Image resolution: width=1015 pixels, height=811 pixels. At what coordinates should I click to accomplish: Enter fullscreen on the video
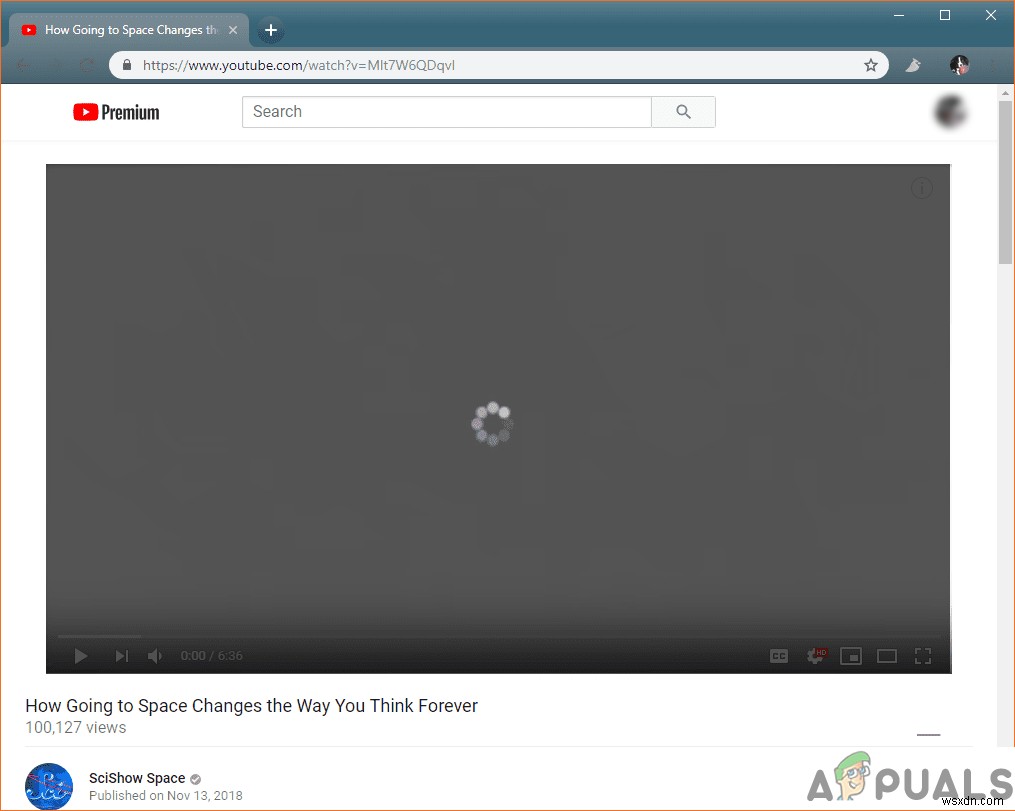point(923,655)
